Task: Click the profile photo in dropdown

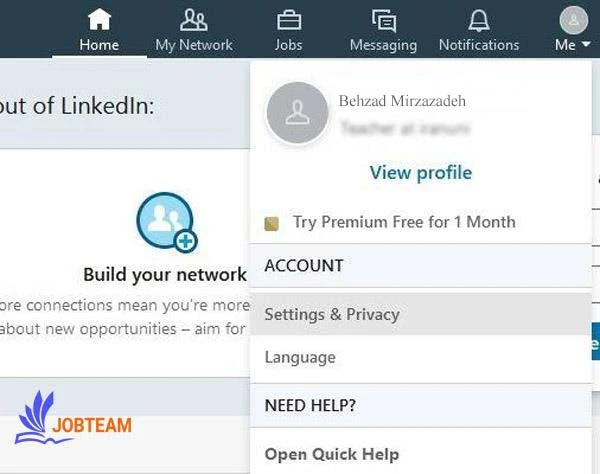Action: 297,114
